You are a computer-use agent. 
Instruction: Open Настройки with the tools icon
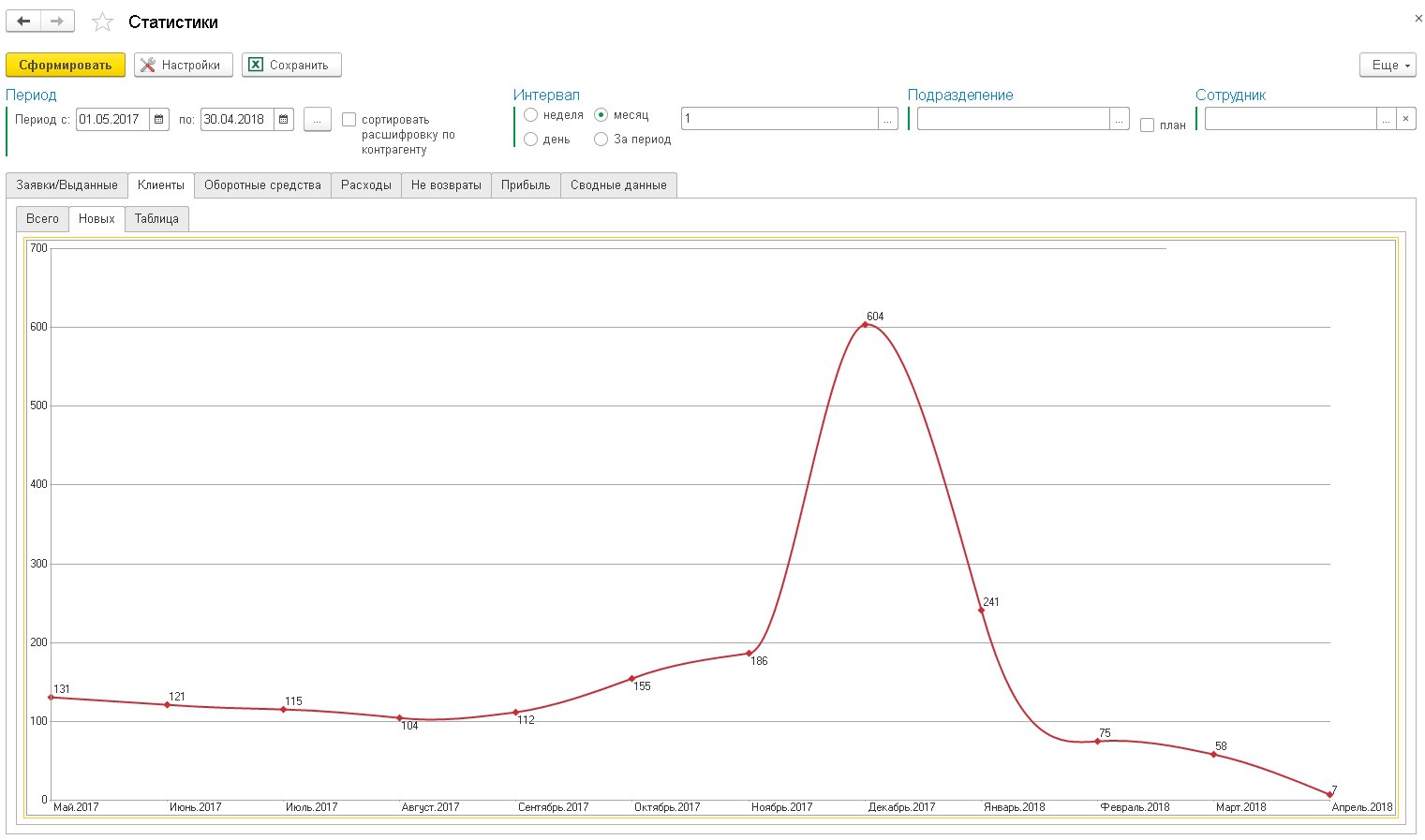(x=184, y=65)
